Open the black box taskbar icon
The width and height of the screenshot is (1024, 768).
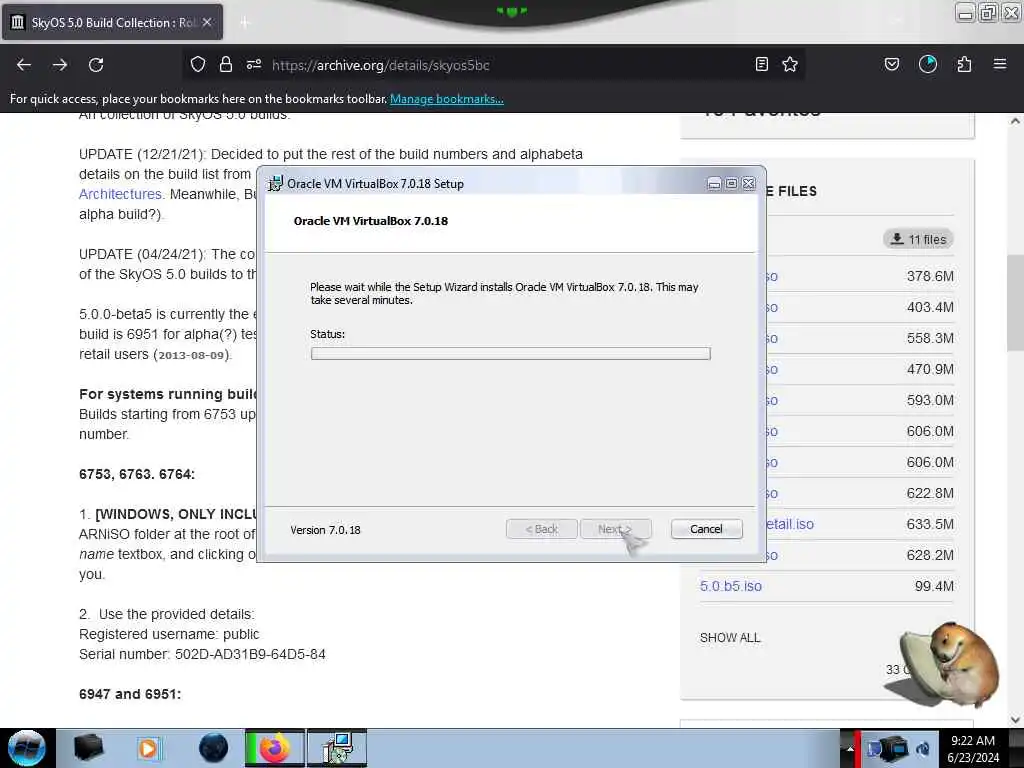point(88,748)
